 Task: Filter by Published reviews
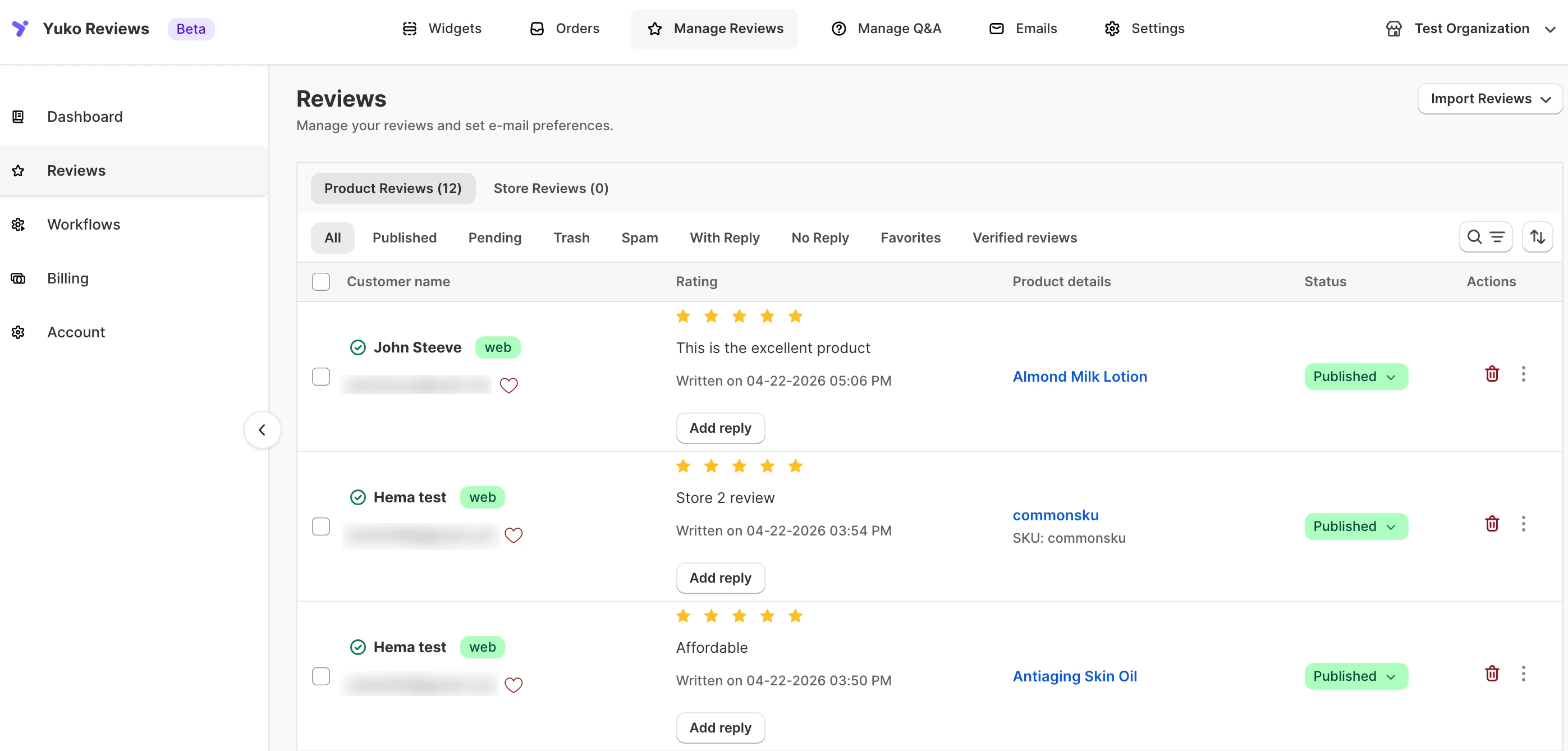[405, 237]
